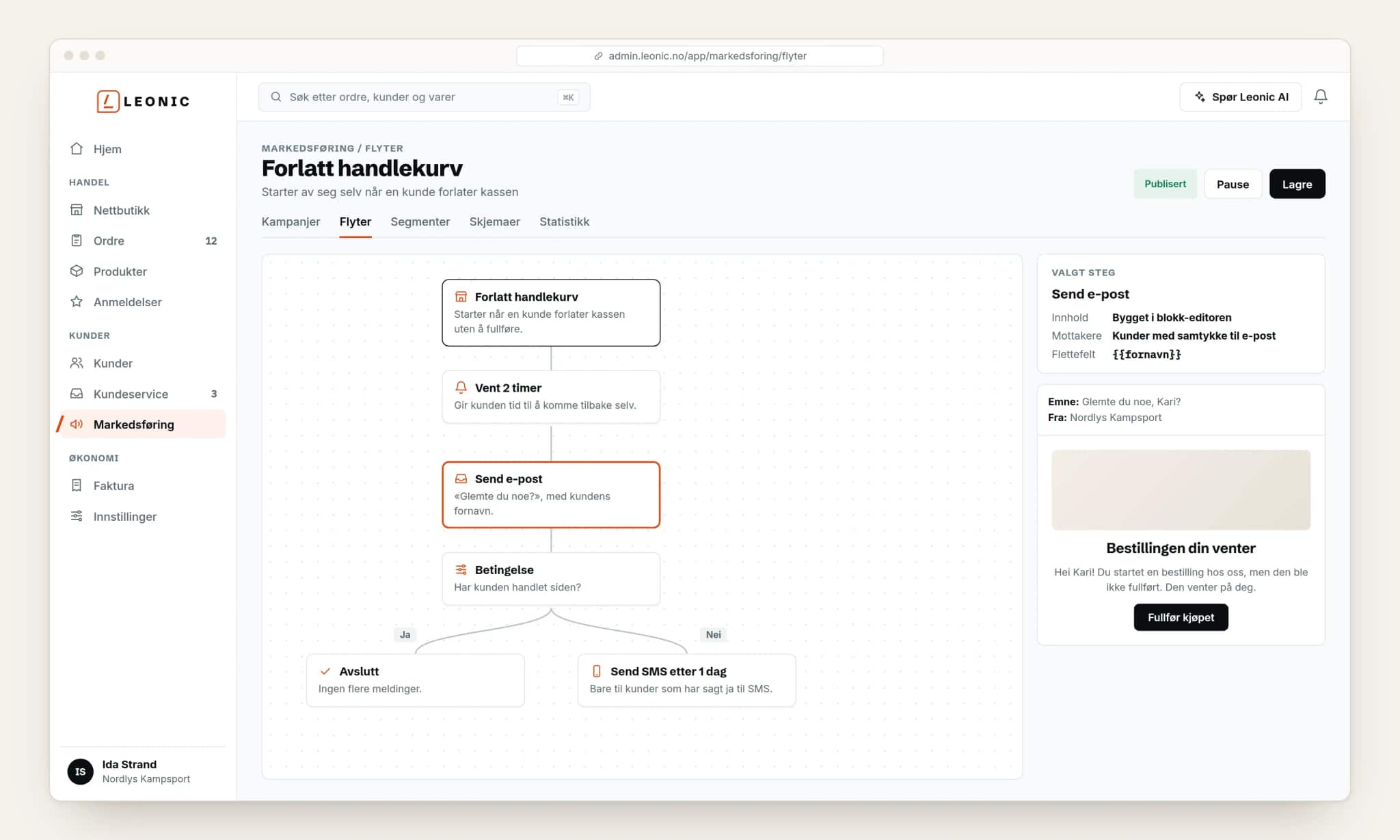Open Ida Strand account profile

click(x=142, y=771)
